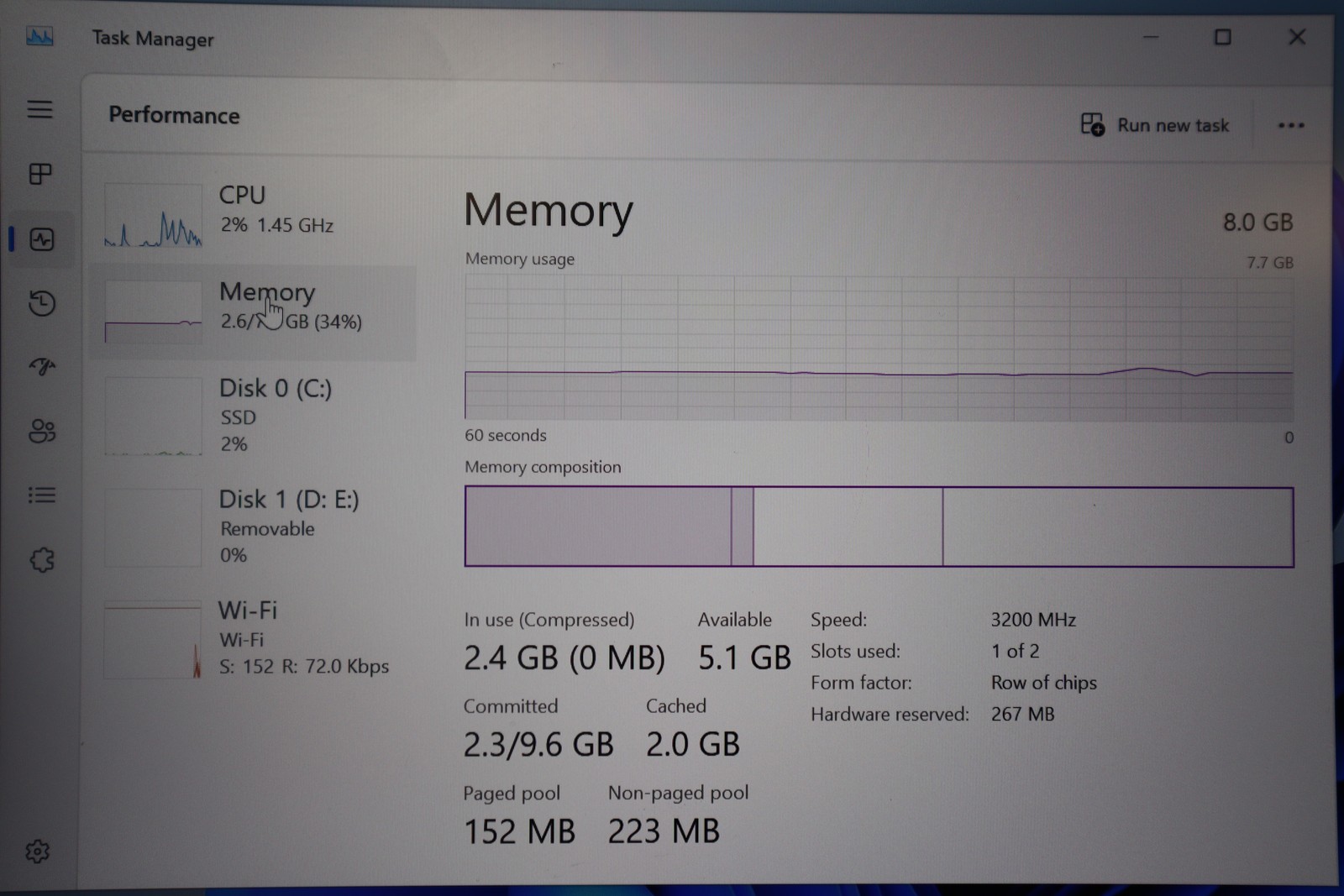Click the 2.4 GB (0 MB) in-use value

(x=564, y=658)
